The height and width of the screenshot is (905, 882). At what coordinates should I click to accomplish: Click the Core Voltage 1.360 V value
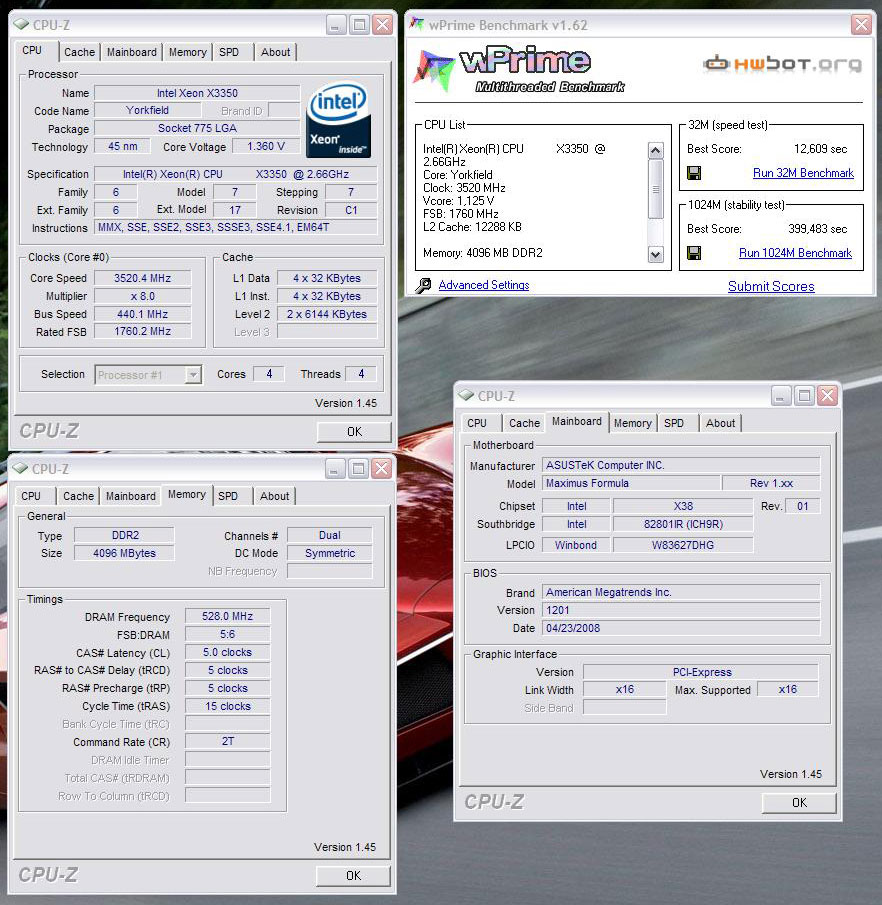[266, 146]
